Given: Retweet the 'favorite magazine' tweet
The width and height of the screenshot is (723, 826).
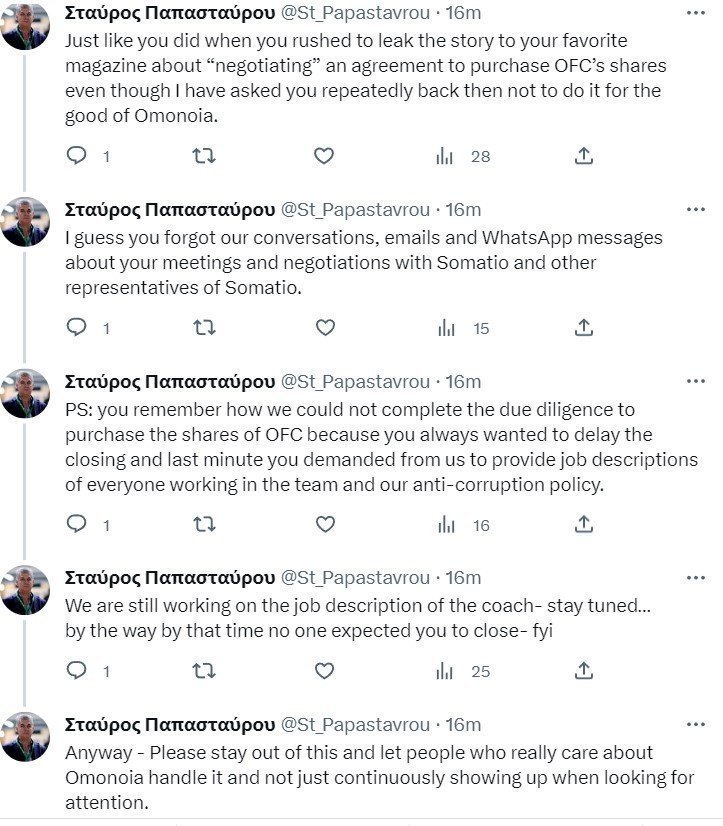Looking at the screenshot, I should coord(203,155).
